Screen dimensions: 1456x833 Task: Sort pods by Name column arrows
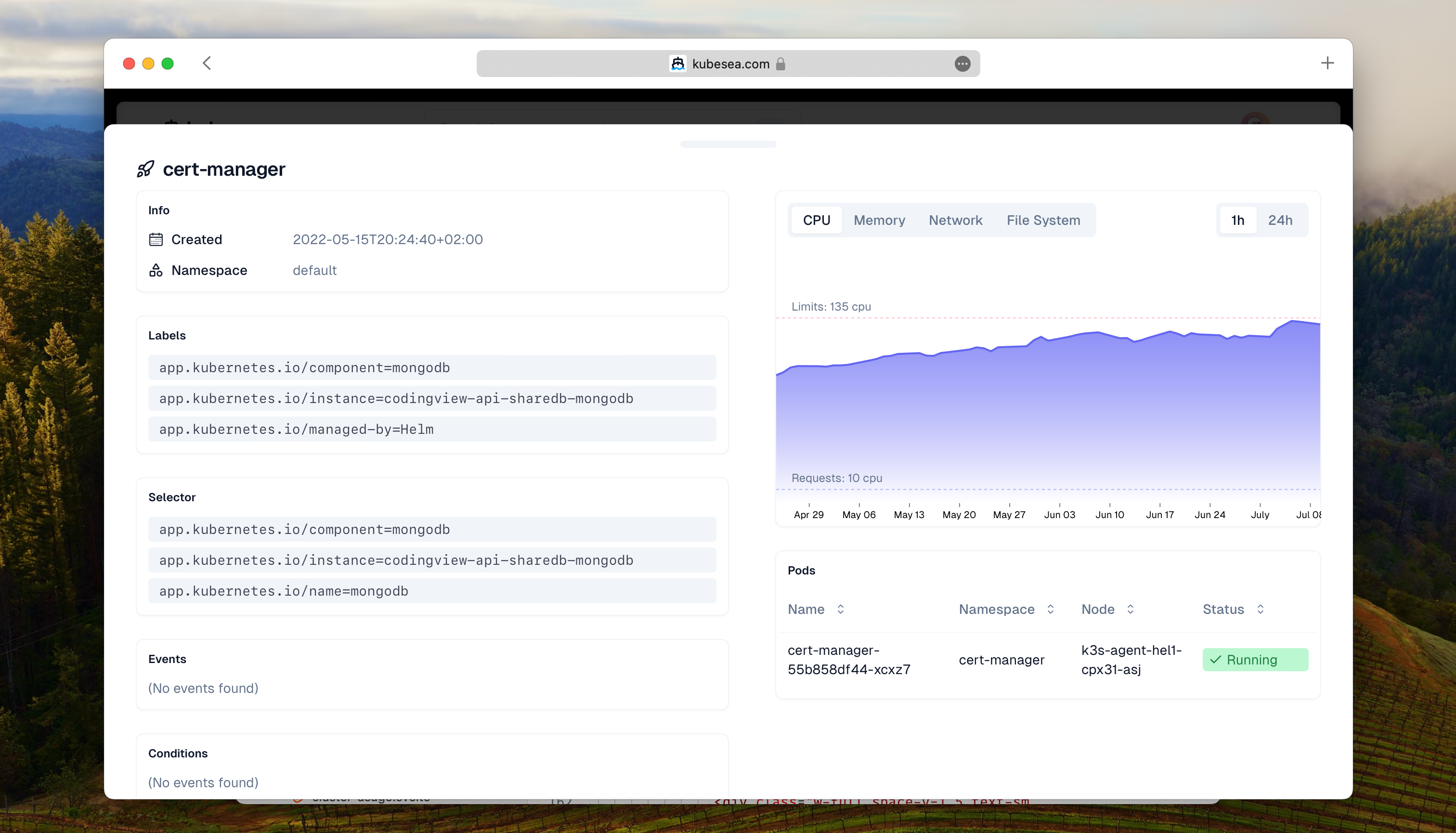[840, 609]
